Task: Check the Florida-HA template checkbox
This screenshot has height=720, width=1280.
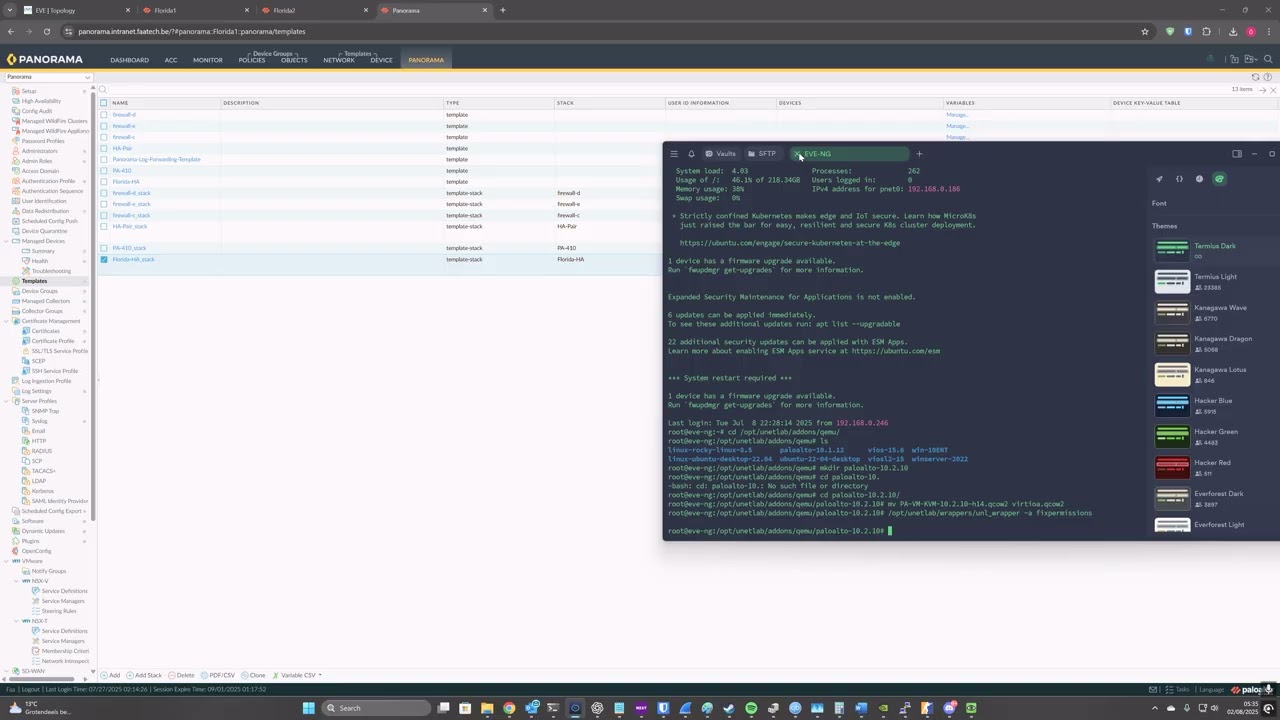Action: (x=103, y=182)
